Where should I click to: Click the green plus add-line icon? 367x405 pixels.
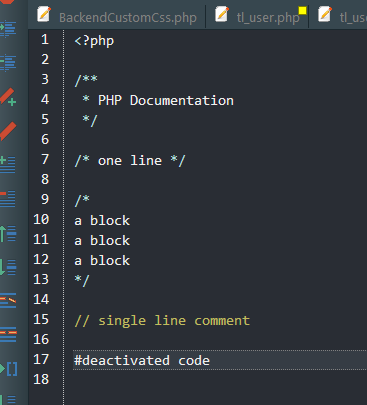(8, 164)
